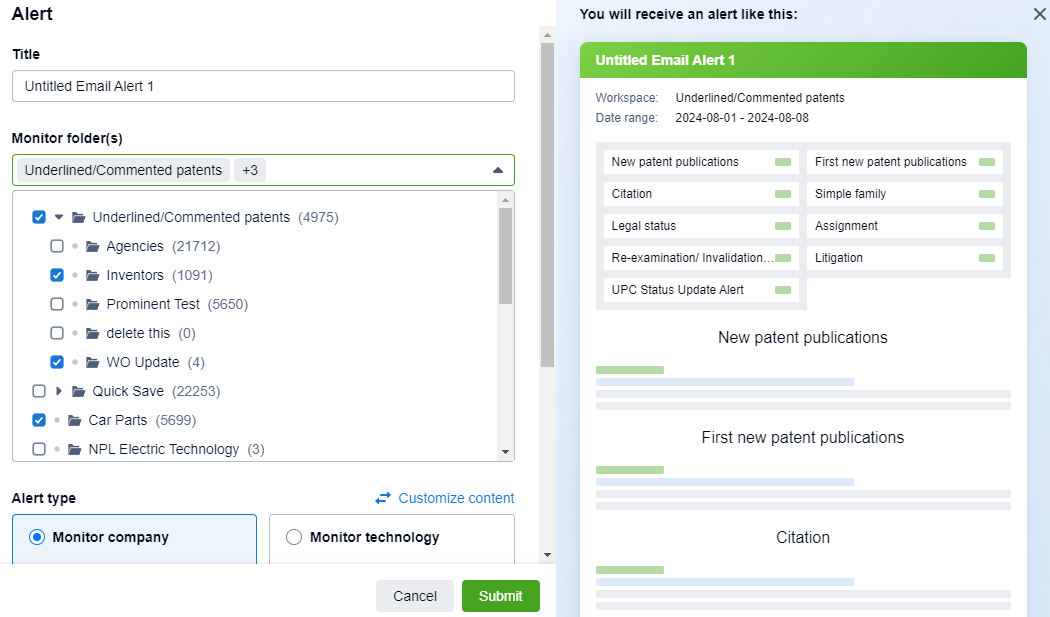Click the Quick Save folder icon

tap(79, 391)
